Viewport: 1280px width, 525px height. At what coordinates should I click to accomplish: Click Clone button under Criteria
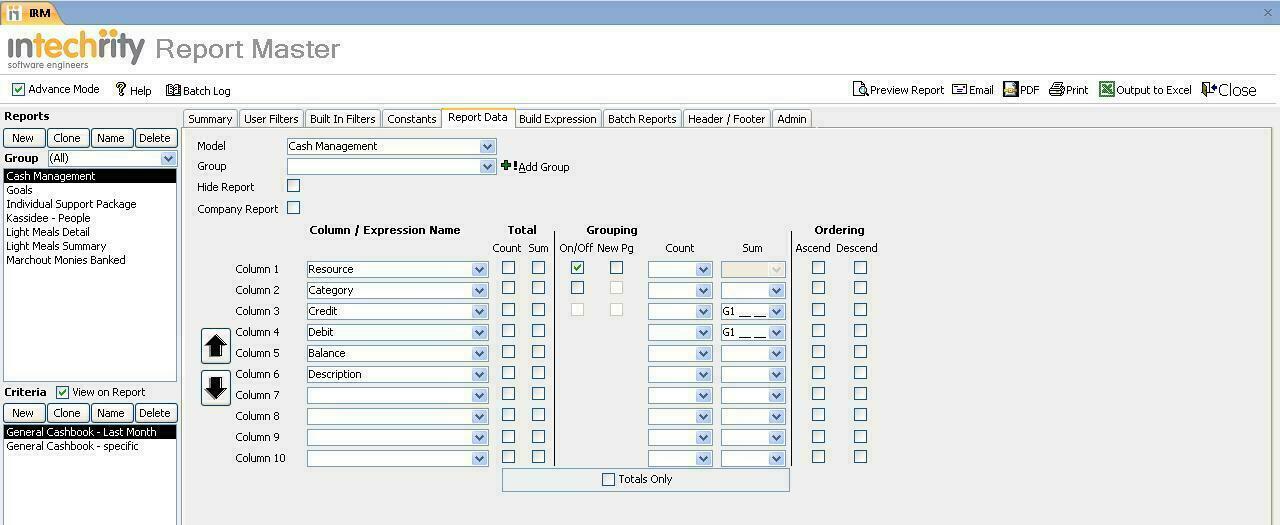pyautogui.click(x=67, y=413)
